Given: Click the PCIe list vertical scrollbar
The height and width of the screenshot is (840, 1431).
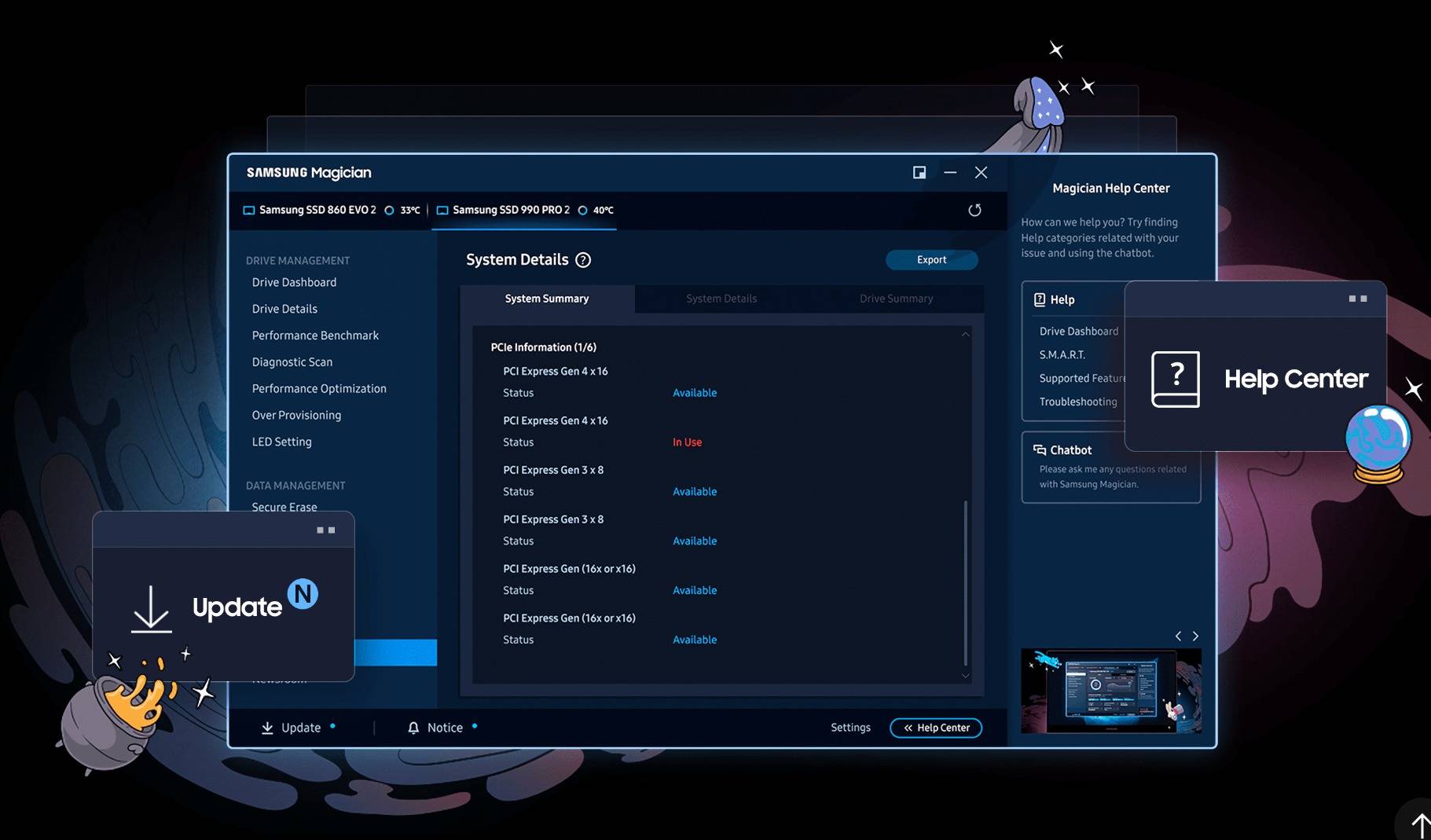Looking at the screenshot, I should click(x=965, y=581).
